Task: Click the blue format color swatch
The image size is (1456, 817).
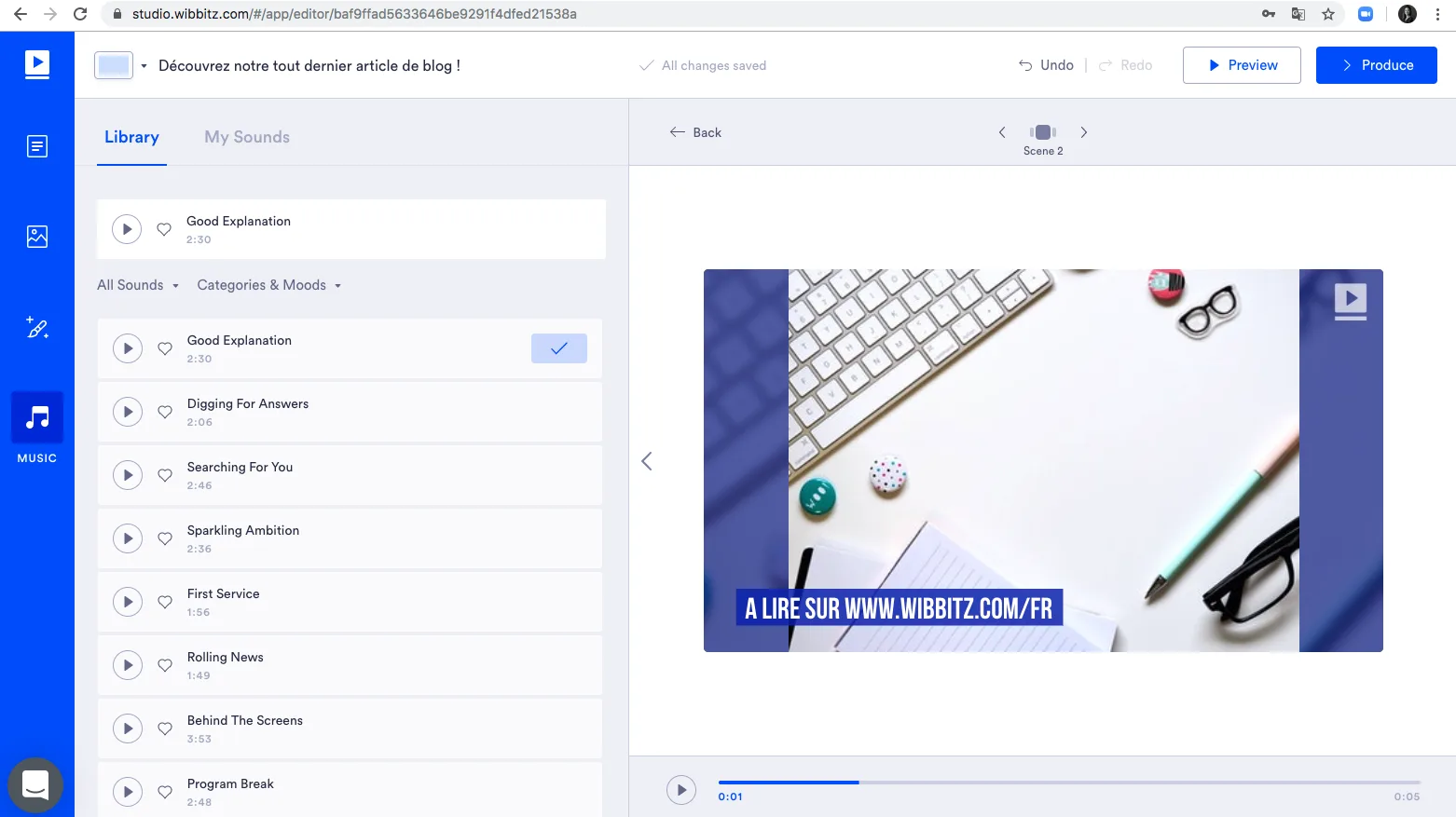Action: [x=114, y=65]
